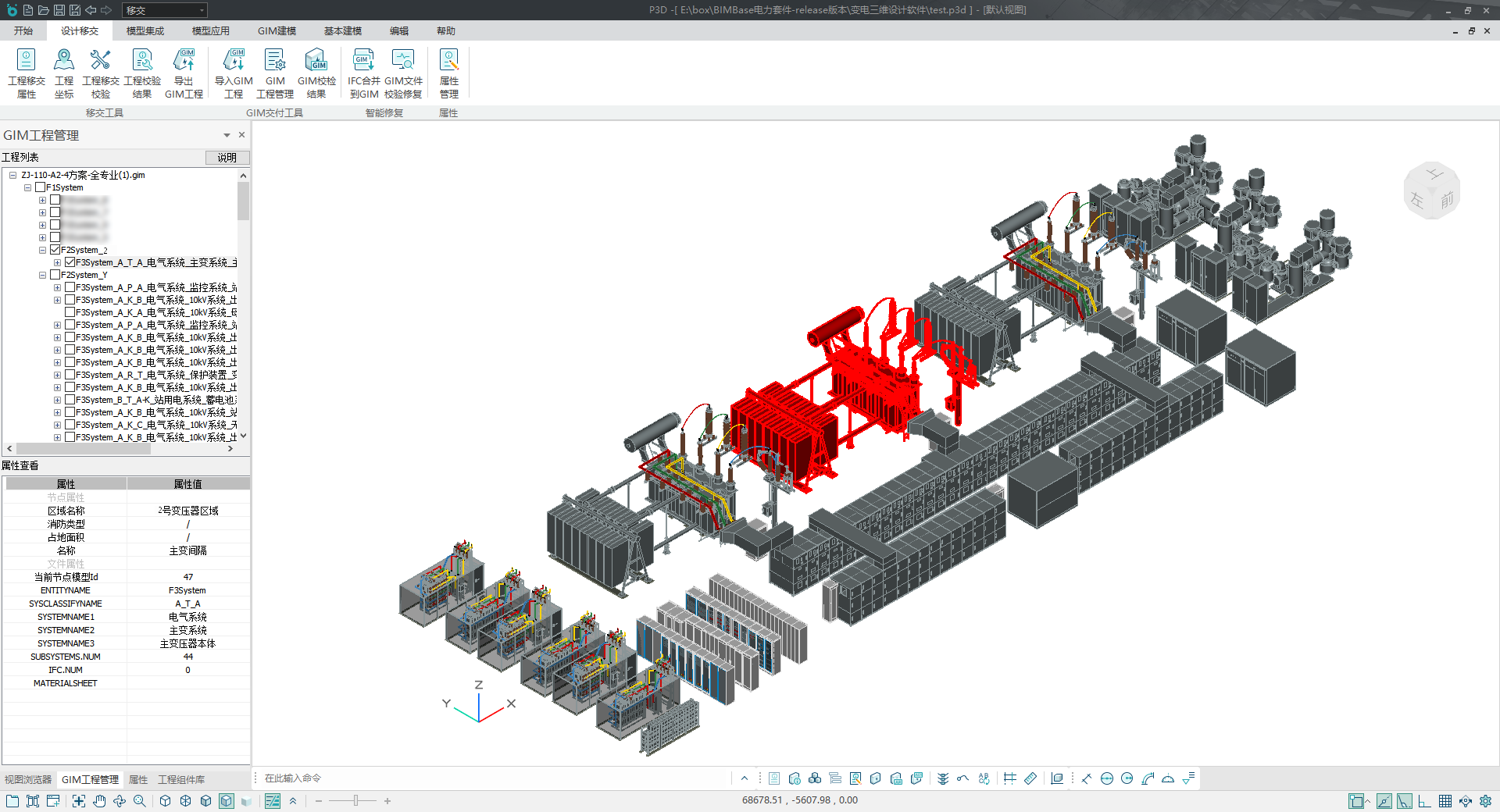Image resolution: width=1500 pixels, height=812 pixels.
Task: Open the 工程组件库 bottom tab
Action: tap(181, 779)
